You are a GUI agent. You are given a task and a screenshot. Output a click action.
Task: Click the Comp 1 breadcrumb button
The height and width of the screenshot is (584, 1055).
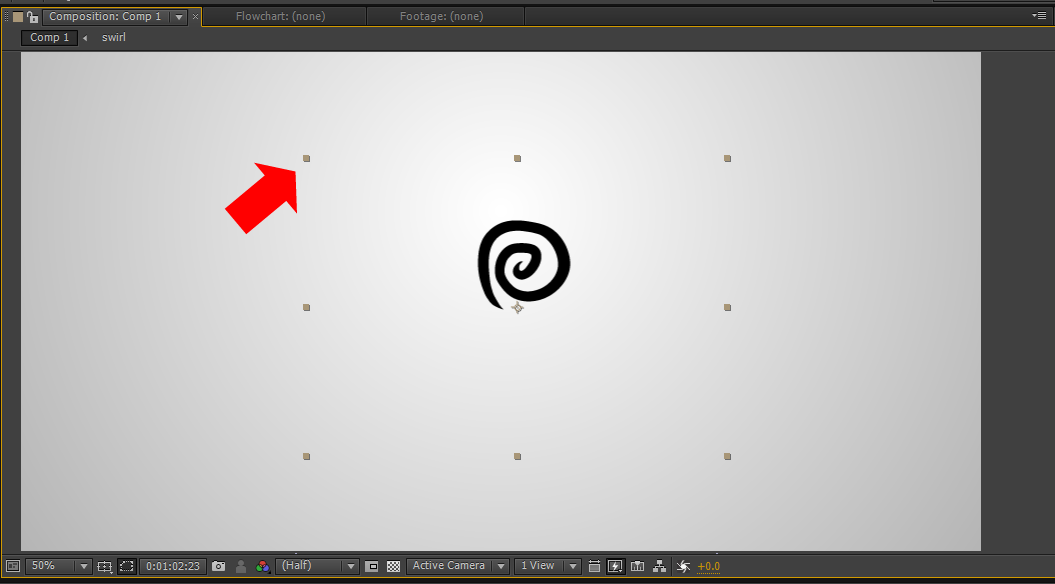(49, 38)
